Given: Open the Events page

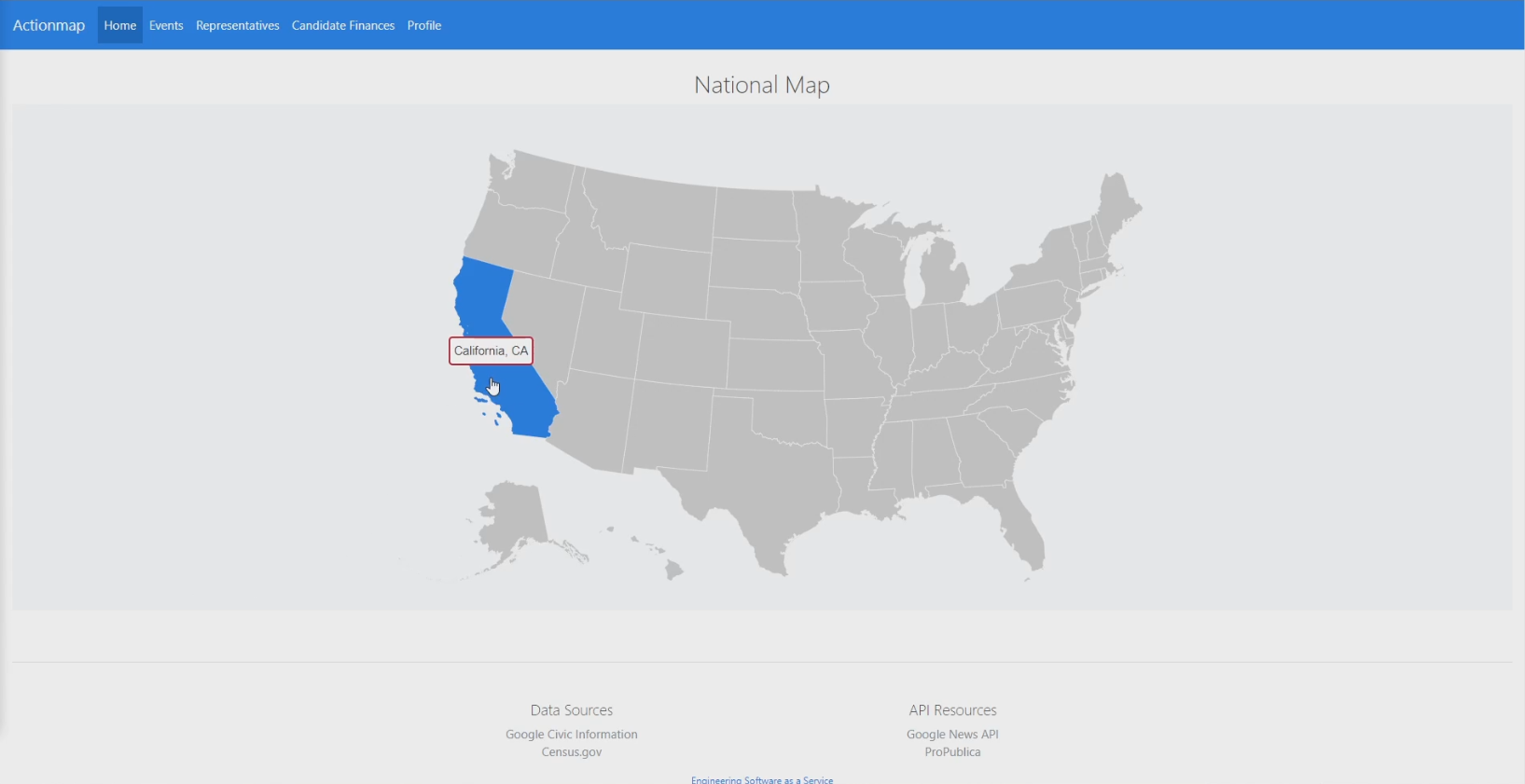Looking at the screenshot, I should point(166,25).
